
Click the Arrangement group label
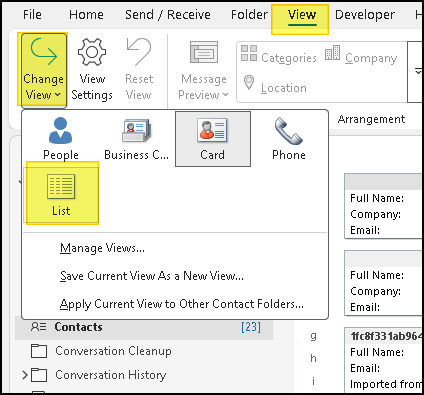(x=371, y=119)
